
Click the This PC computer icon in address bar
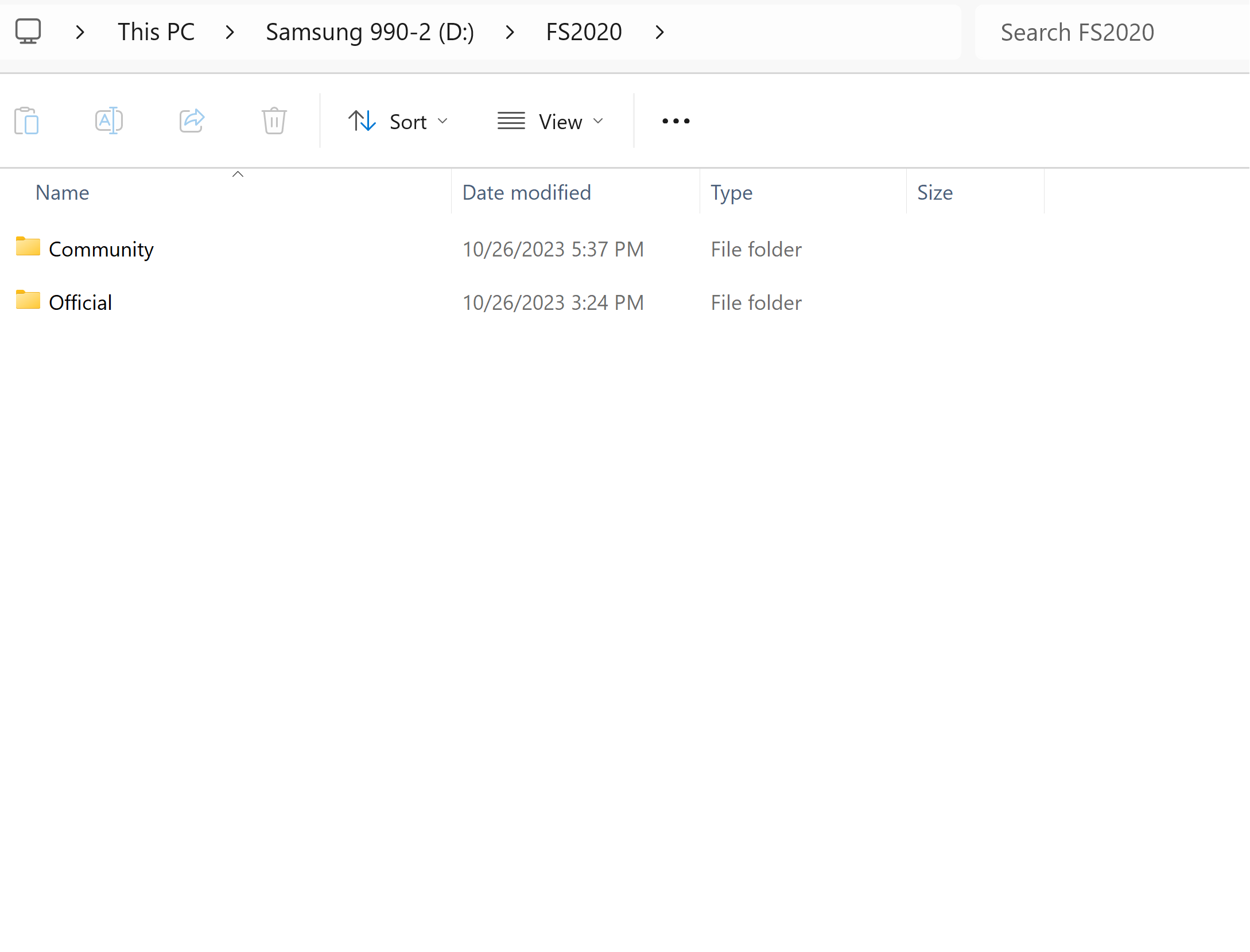tap(29, 32)
